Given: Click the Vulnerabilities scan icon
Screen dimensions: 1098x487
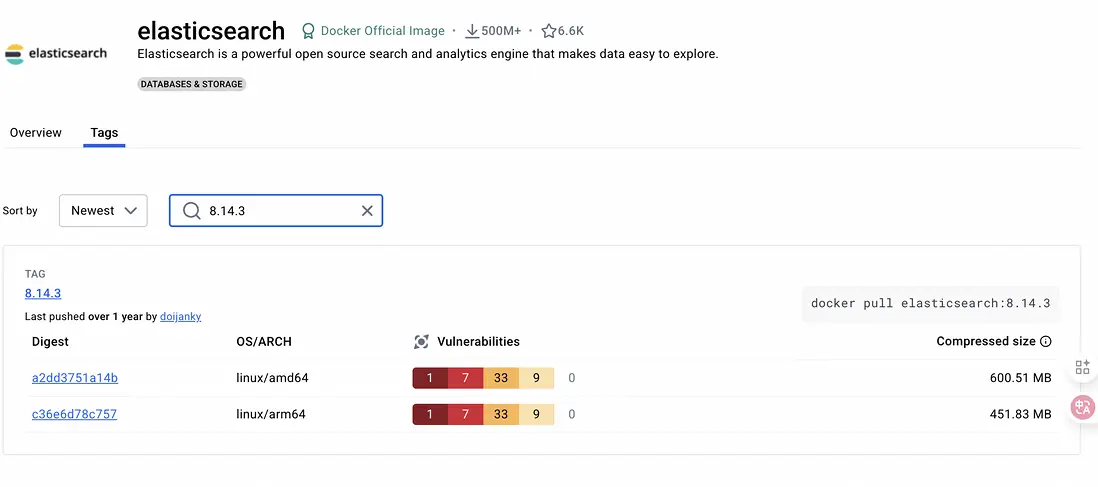Looking at the screenshot, I should (421, 342).
